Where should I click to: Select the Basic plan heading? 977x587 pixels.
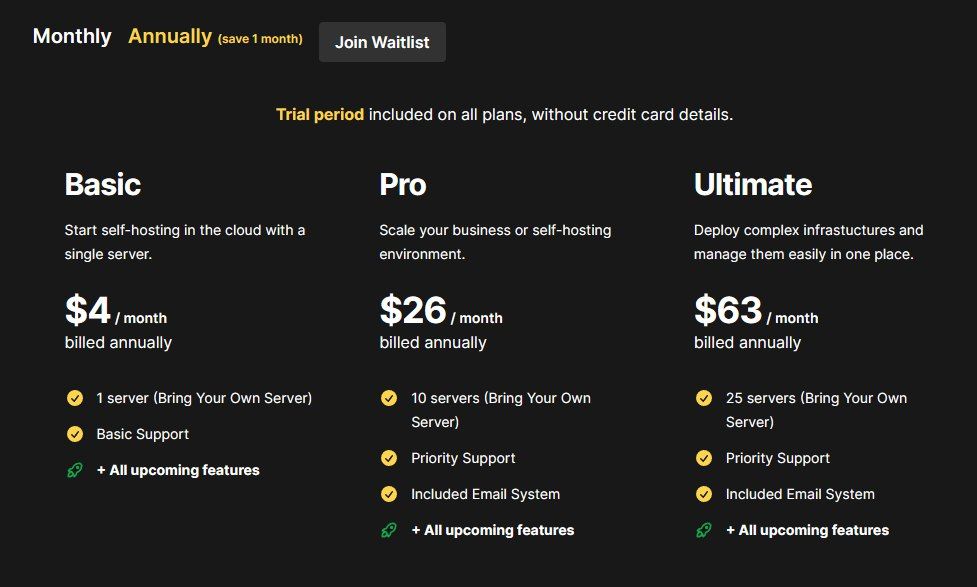103,184
